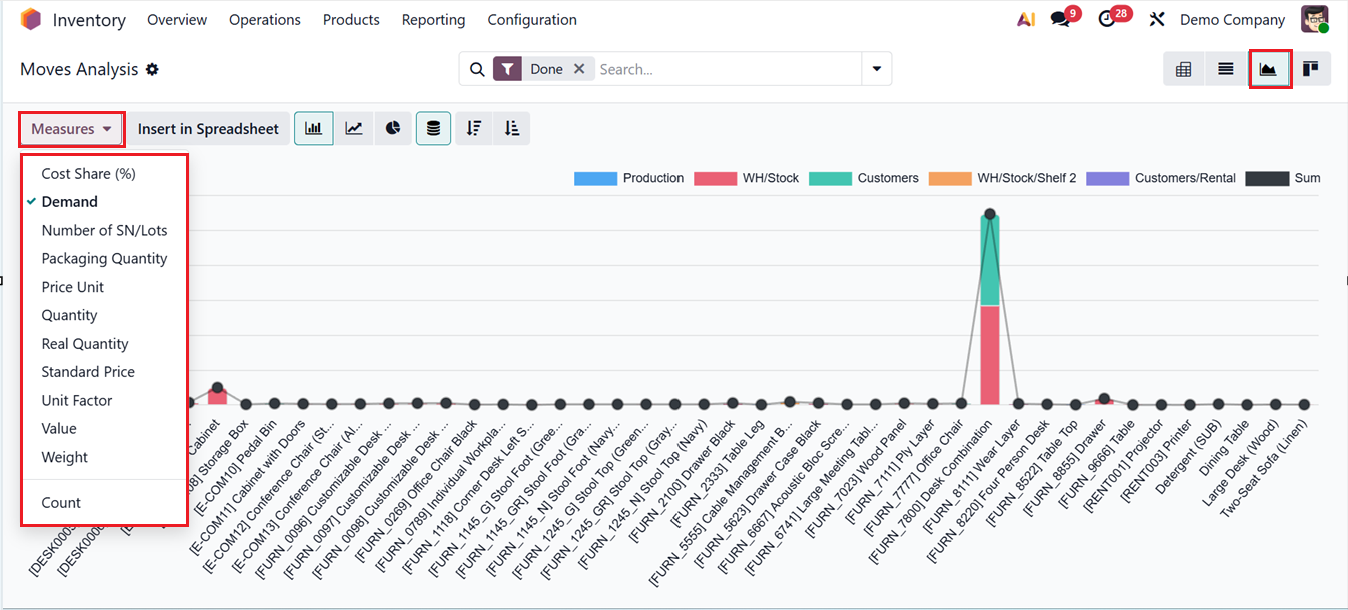Open the list view
This screenshot has height=610, width=1348.
pos(1224,68)
